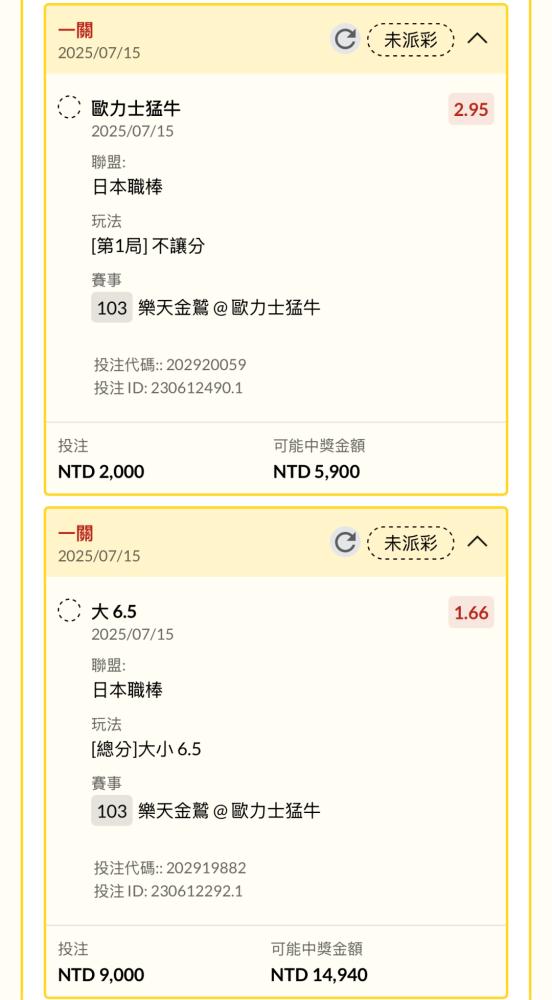
Task: Tap the NTD 5,900 possible winnings
Action: tap(317, 471)
